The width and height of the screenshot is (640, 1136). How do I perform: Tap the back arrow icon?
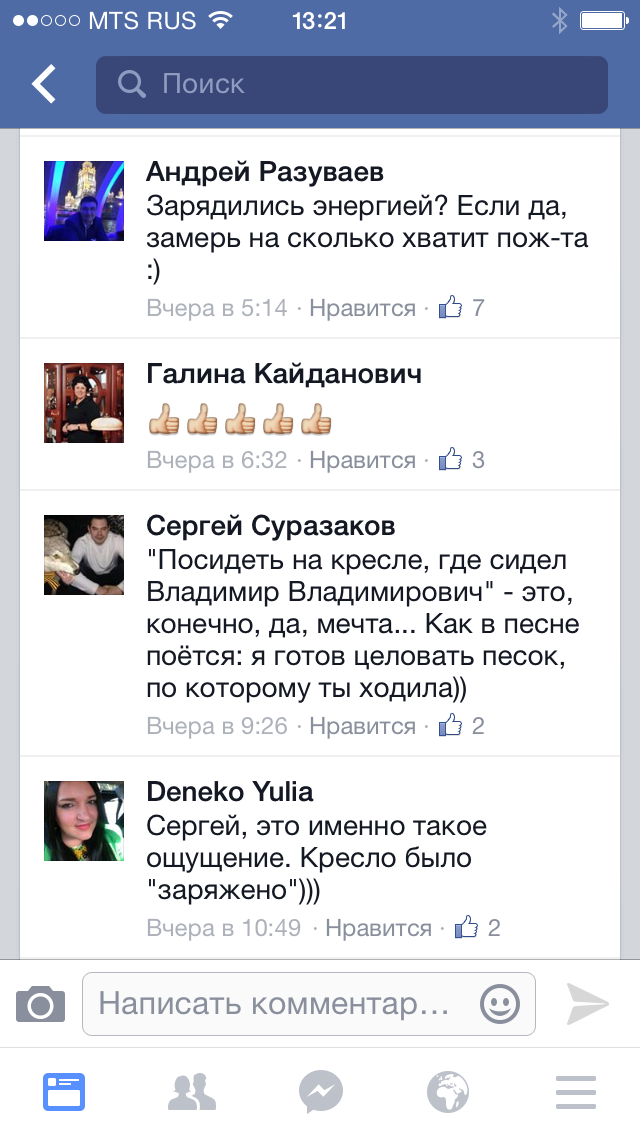pyautogui.click(x=43, y=84)
